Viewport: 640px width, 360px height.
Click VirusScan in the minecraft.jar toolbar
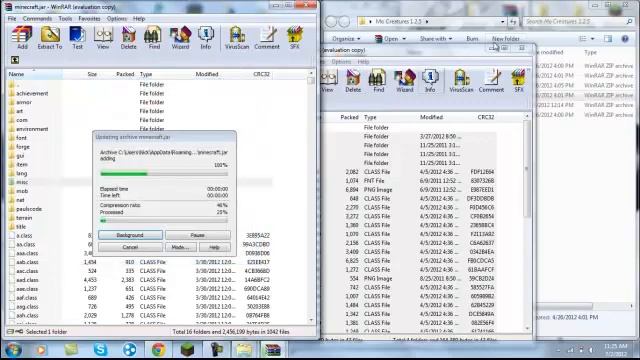click(x=237, y=38)
